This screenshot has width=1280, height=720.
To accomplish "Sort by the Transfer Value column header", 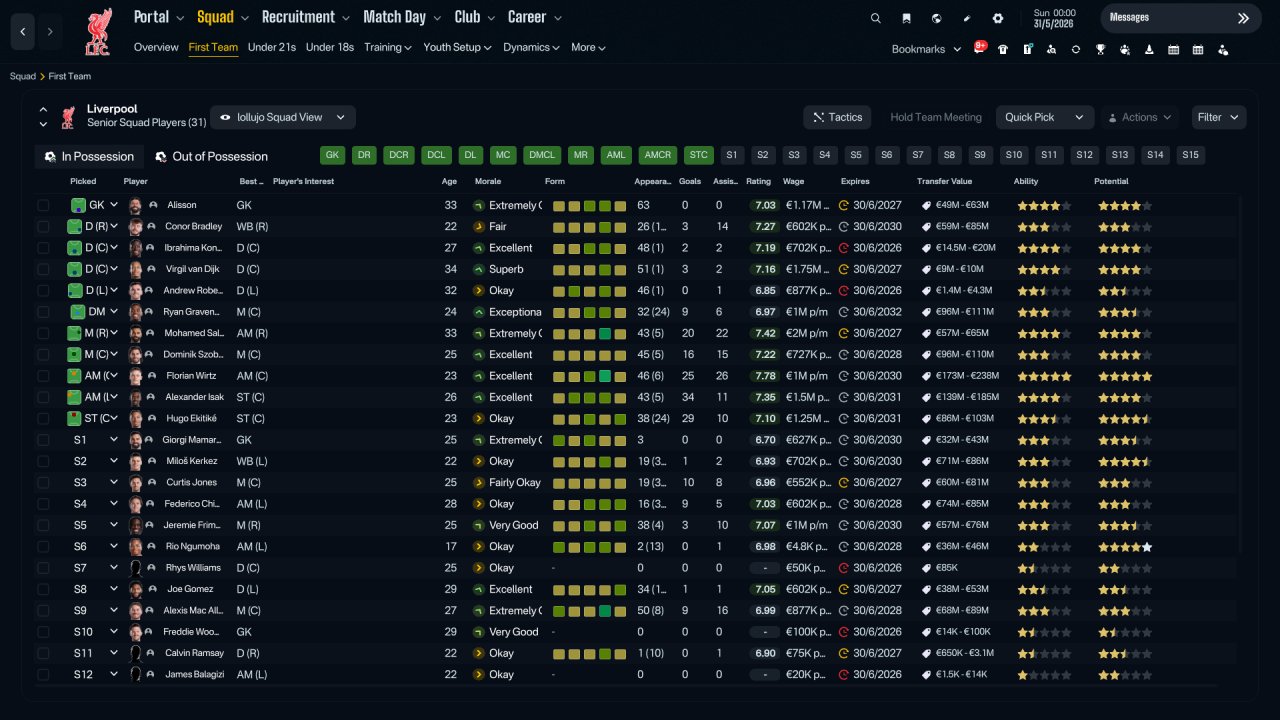I will [x=944, y=181].
